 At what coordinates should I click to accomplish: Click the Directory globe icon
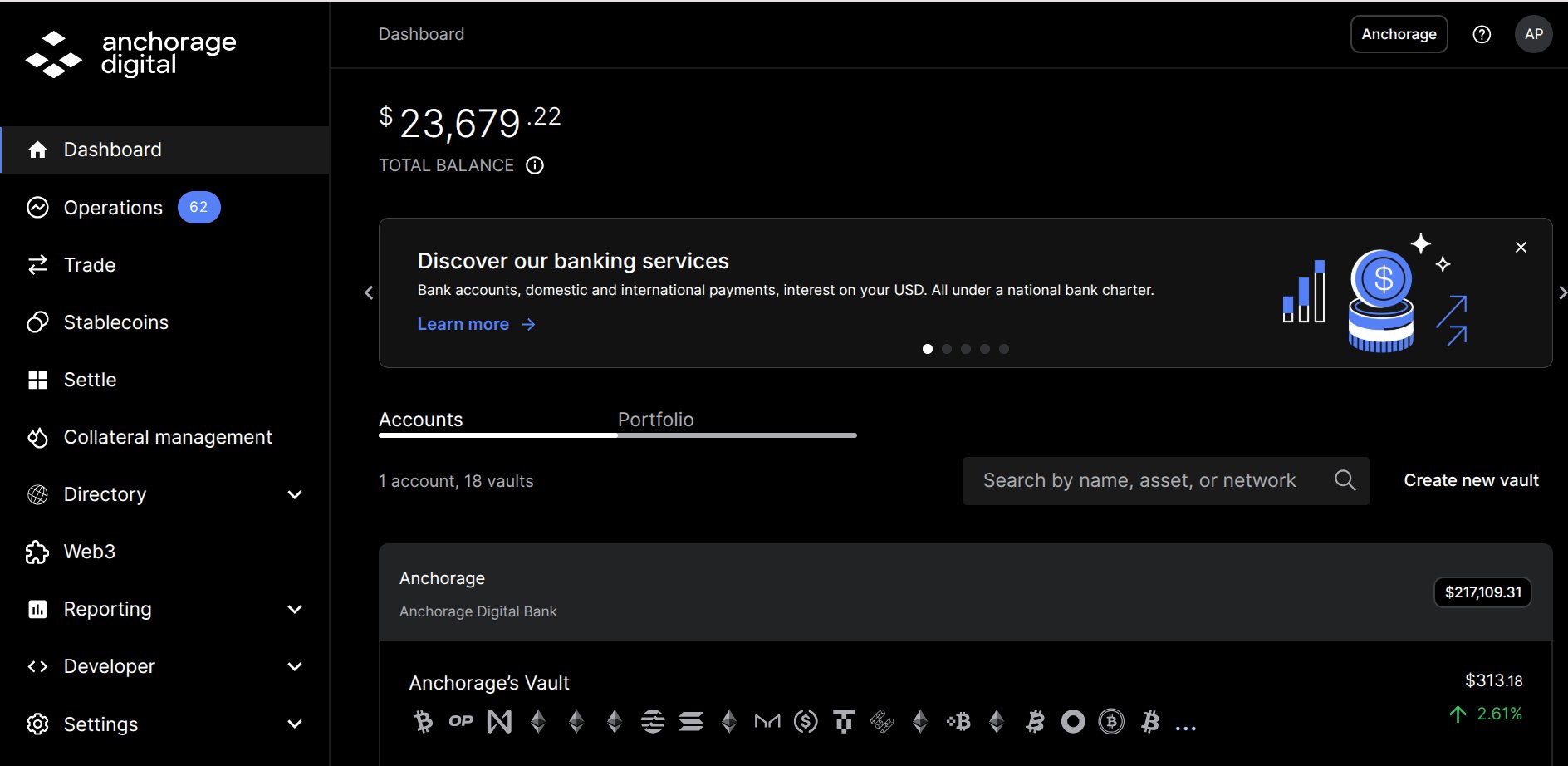(37, 494)
